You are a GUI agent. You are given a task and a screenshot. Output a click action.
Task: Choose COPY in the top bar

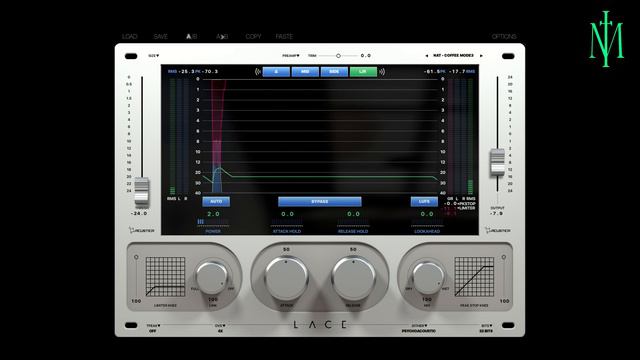(x=253, y=36)
